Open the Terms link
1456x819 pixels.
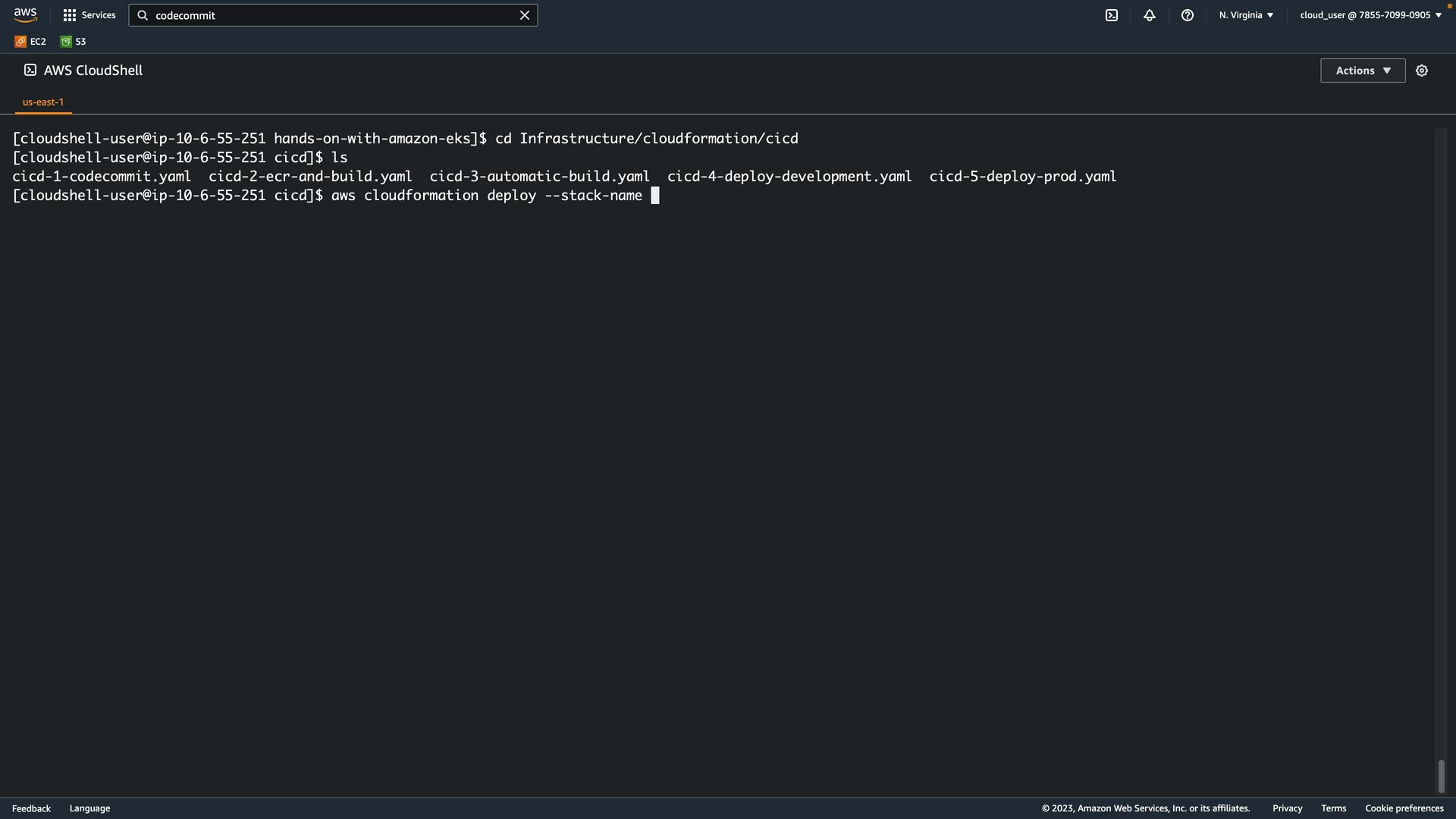click(x=1333, y=808)
